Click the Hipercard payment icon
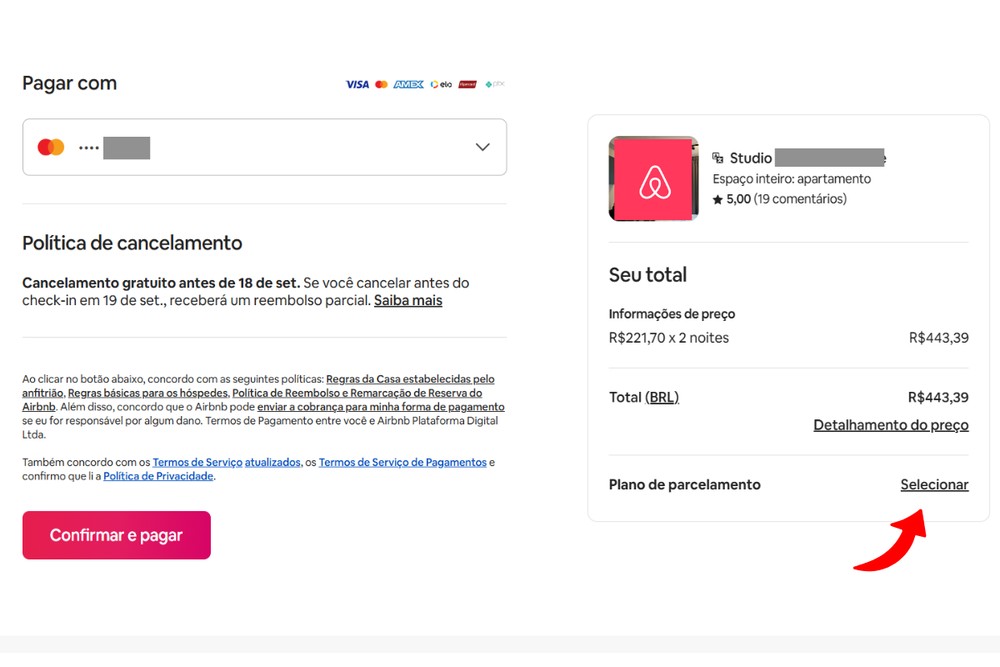 pyautogui.click(x=467, y=83)
